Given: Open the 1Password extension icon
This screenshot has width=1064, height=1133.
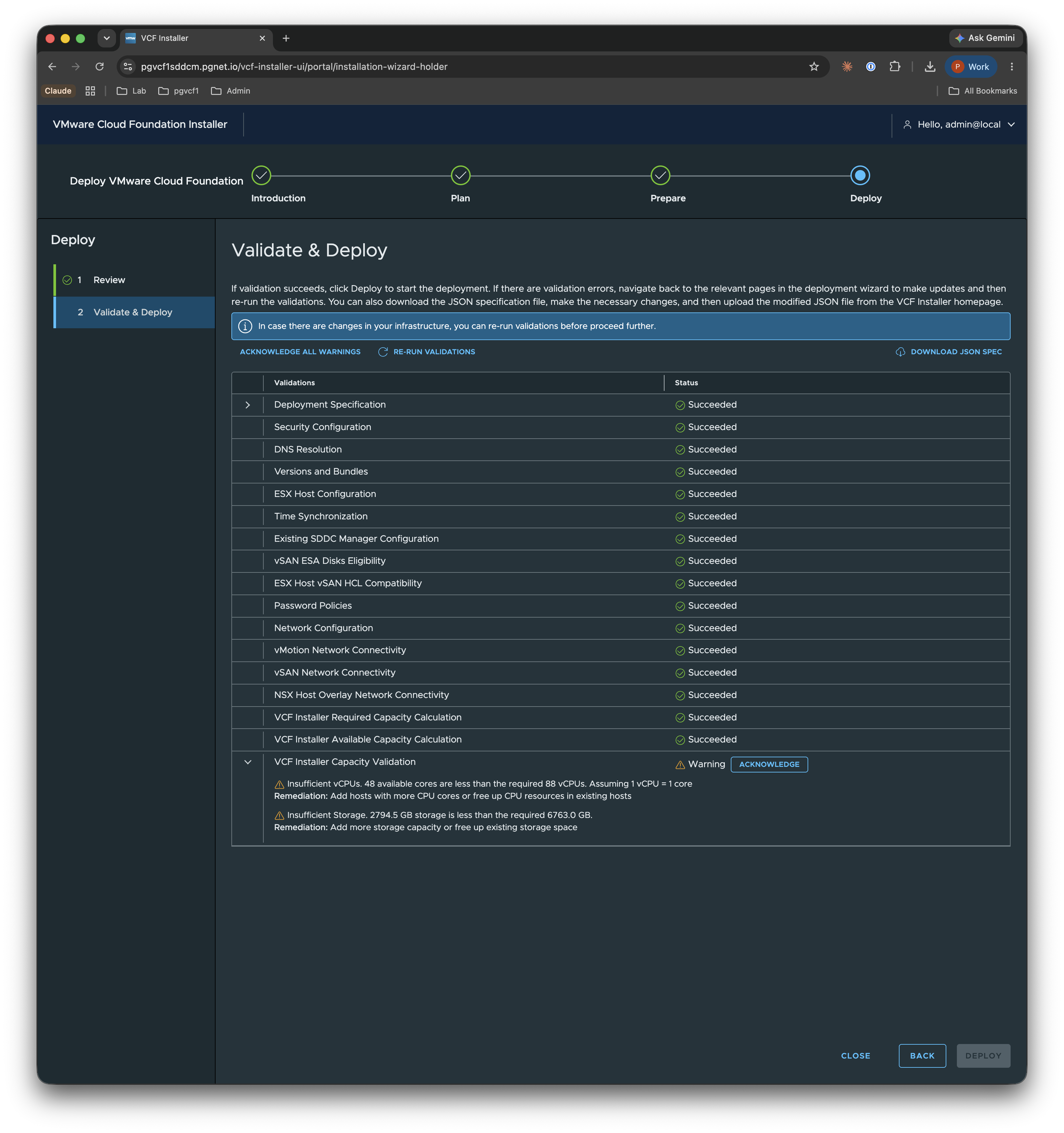Looking at the screenshot, I should 871,67.
